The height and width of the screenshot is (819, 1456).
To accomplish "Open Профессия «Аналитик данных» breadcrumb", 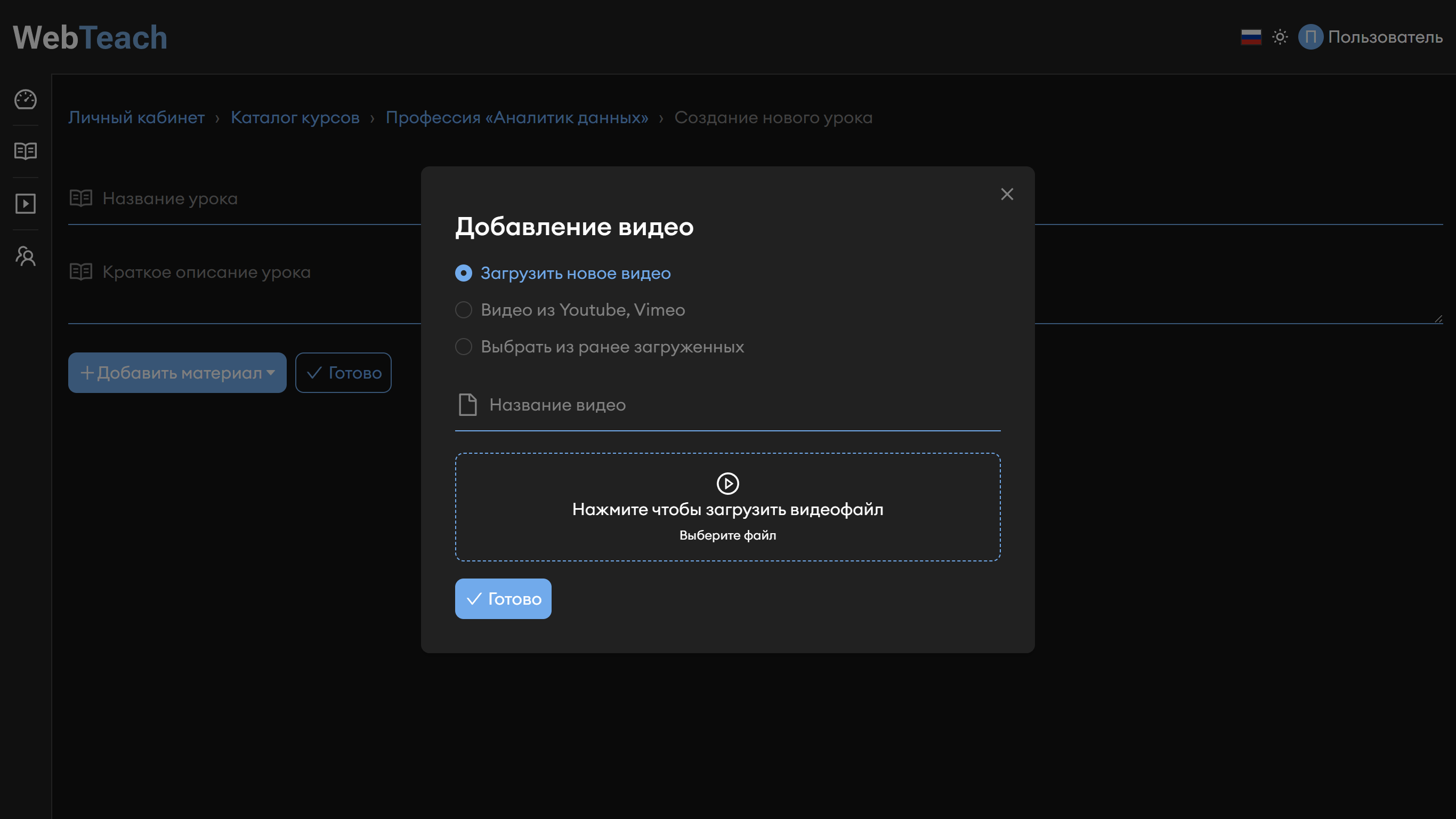I will [516, 118].
